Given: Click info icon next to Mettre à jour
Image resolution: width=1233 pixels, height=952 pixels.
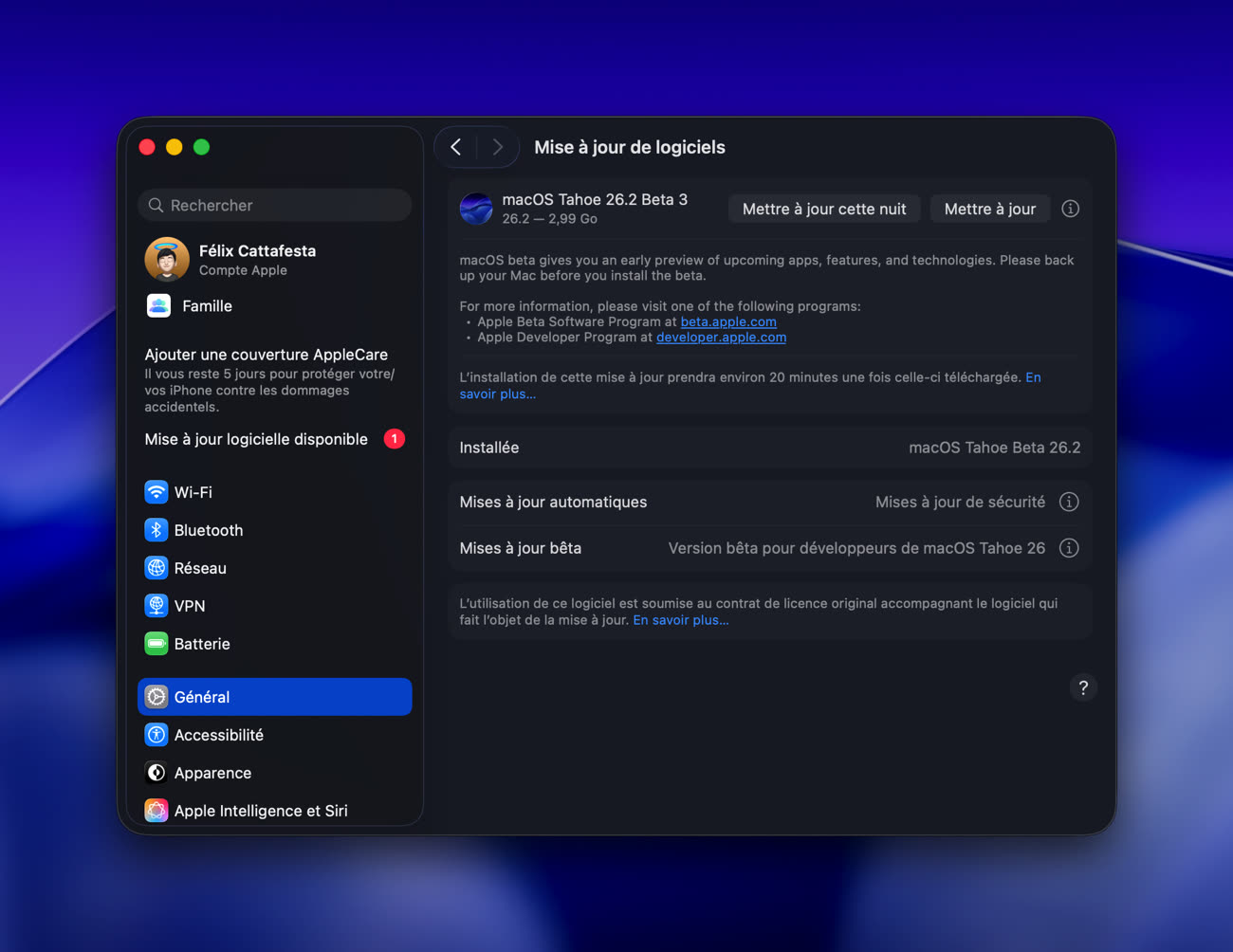Looking at the screenshot, I should pyautogui.click(x=1070, y=209).
